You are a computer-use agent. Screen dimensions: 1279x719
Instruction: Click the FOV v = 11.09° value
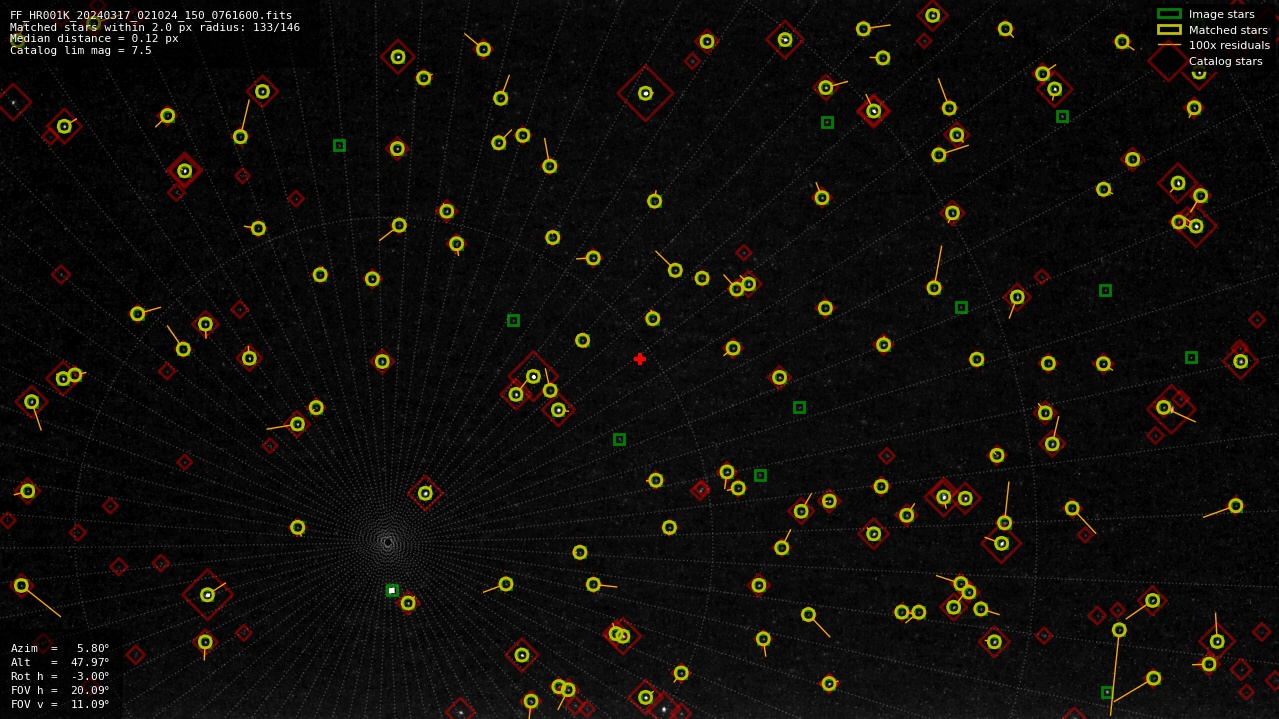tap(60, 704)
